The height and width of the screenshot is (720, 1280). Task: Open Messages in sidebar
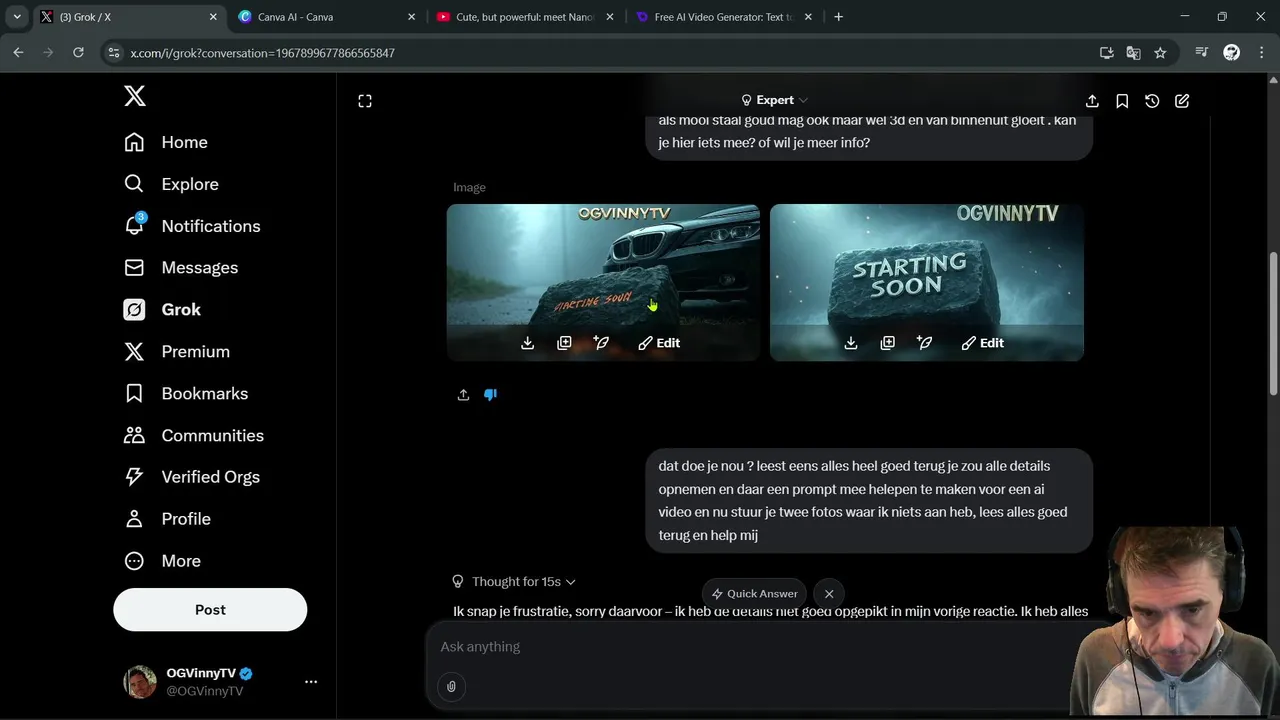[x=181, y=268]
